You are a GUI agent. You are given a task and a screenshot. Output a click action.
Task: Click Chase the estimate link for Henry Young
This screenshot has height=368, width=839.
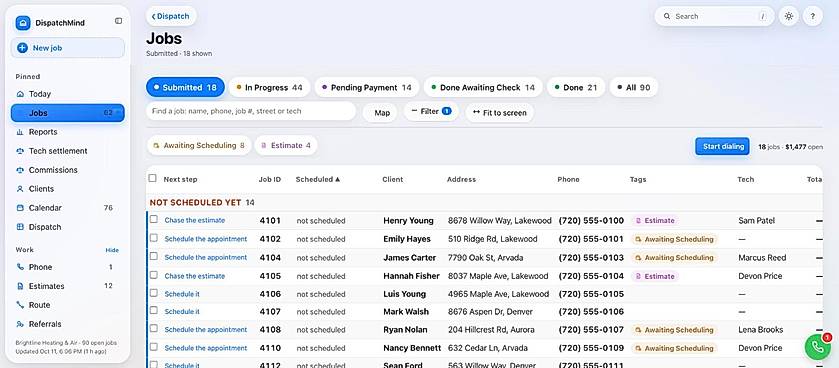tap(195, 220)
